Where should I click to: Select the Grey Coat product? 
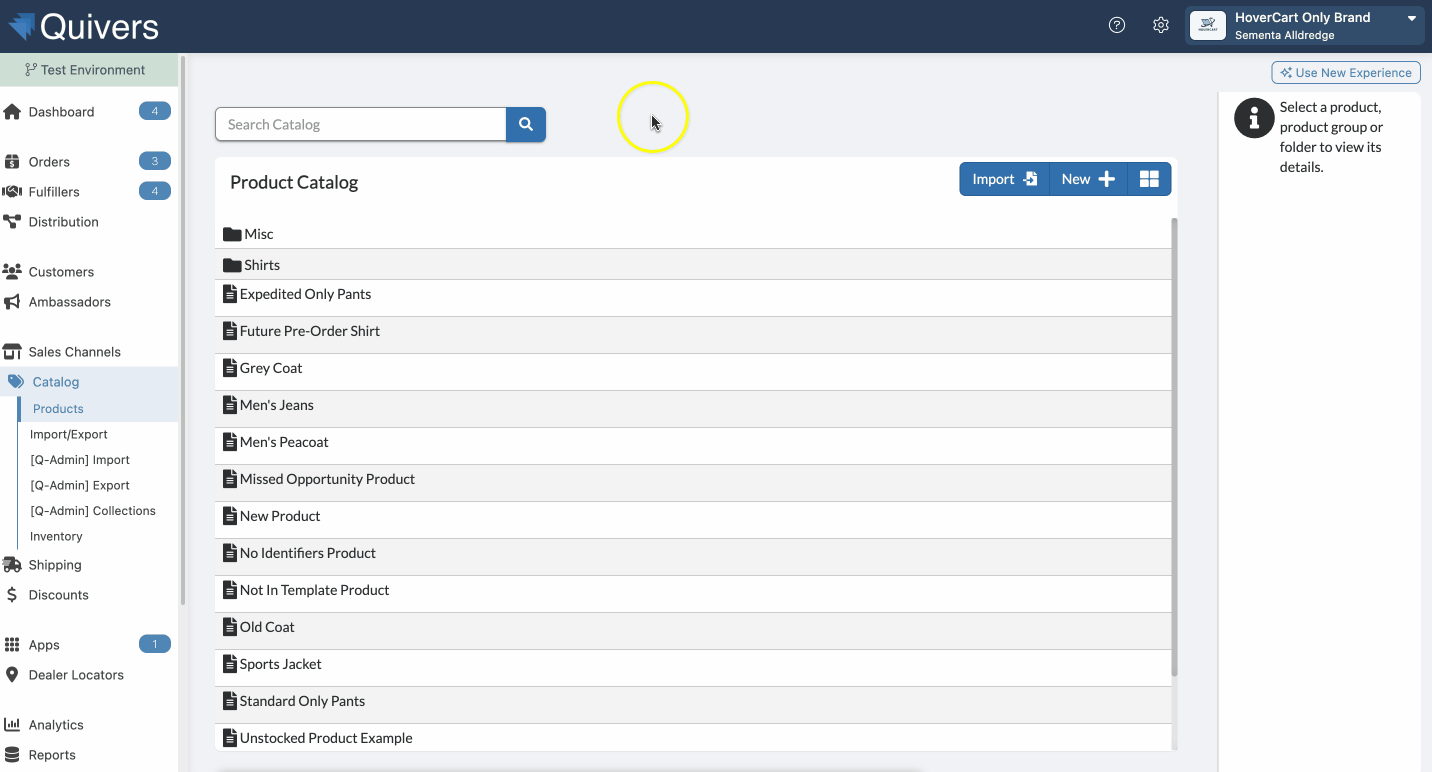coord(271,368)
